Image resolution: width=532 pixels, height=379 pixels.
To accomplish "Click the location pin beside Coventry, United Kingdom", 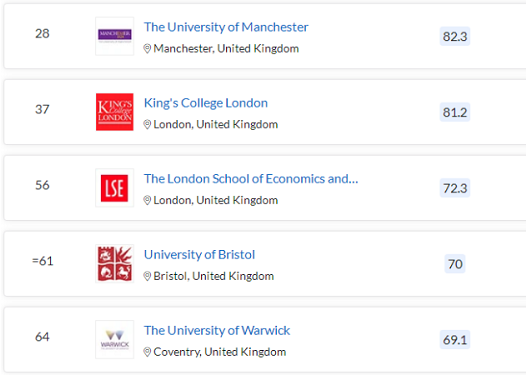I will pyautogui.click(x=147, y=352).
